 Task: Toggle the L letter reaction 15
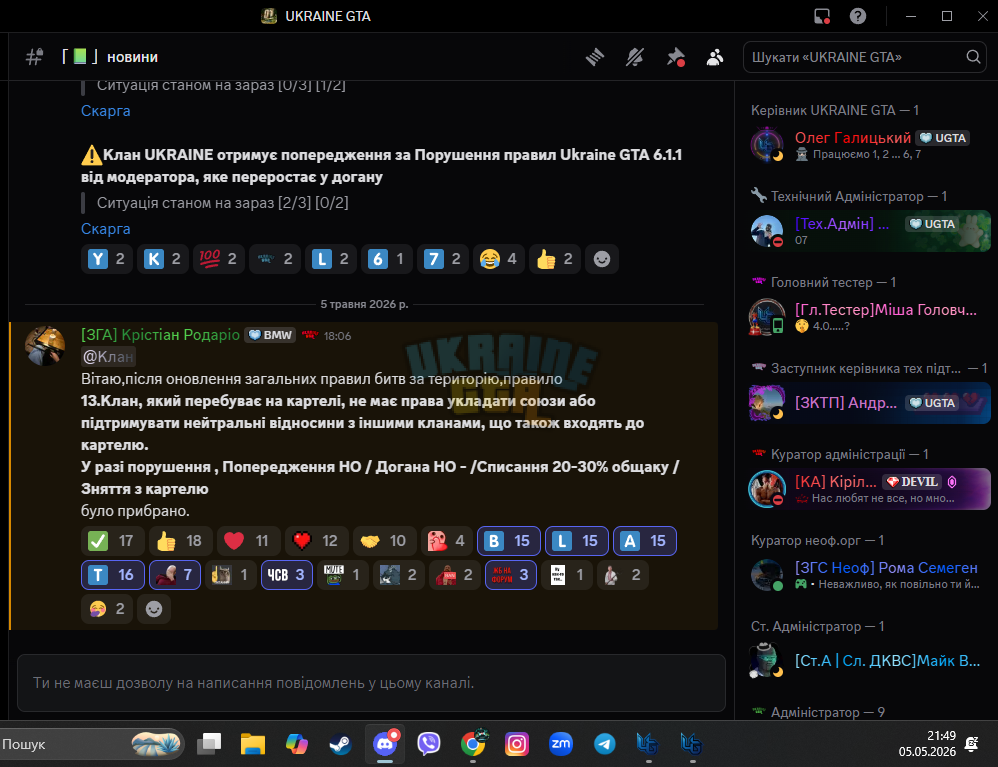click(x=577, y=541)
